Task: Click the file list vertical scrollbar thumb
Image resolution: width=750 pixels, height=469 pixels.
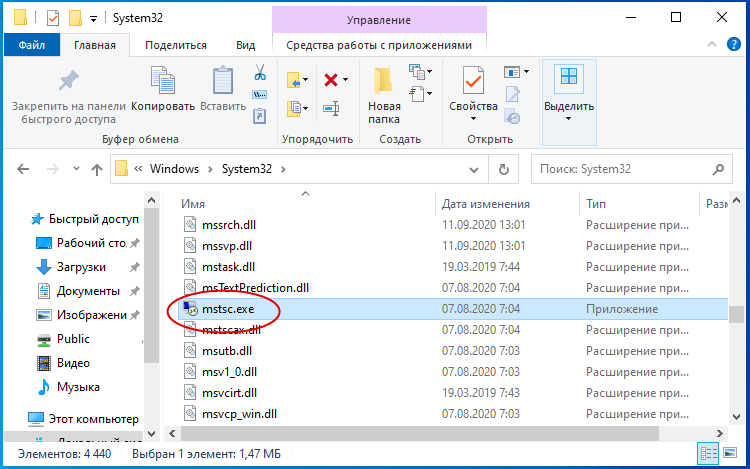Action: click(736, 315)
